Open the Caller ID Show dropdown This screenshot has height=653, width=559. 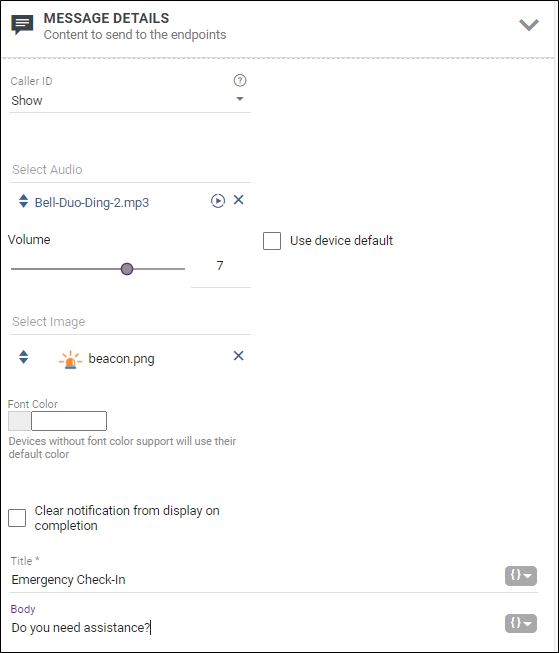(130, 100)
